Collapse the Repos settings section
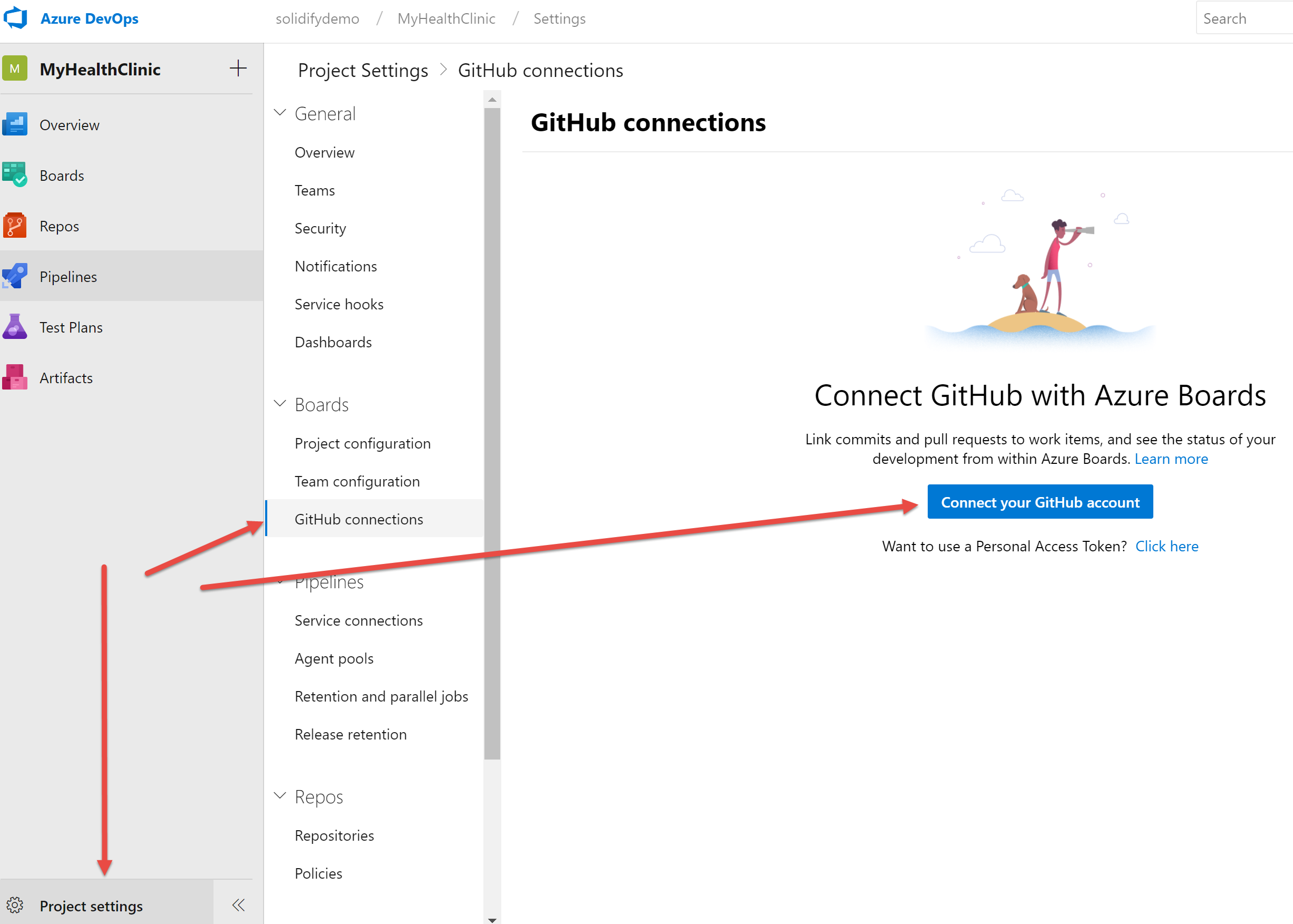Viewport: 1293px width, 924px height. 280,796
